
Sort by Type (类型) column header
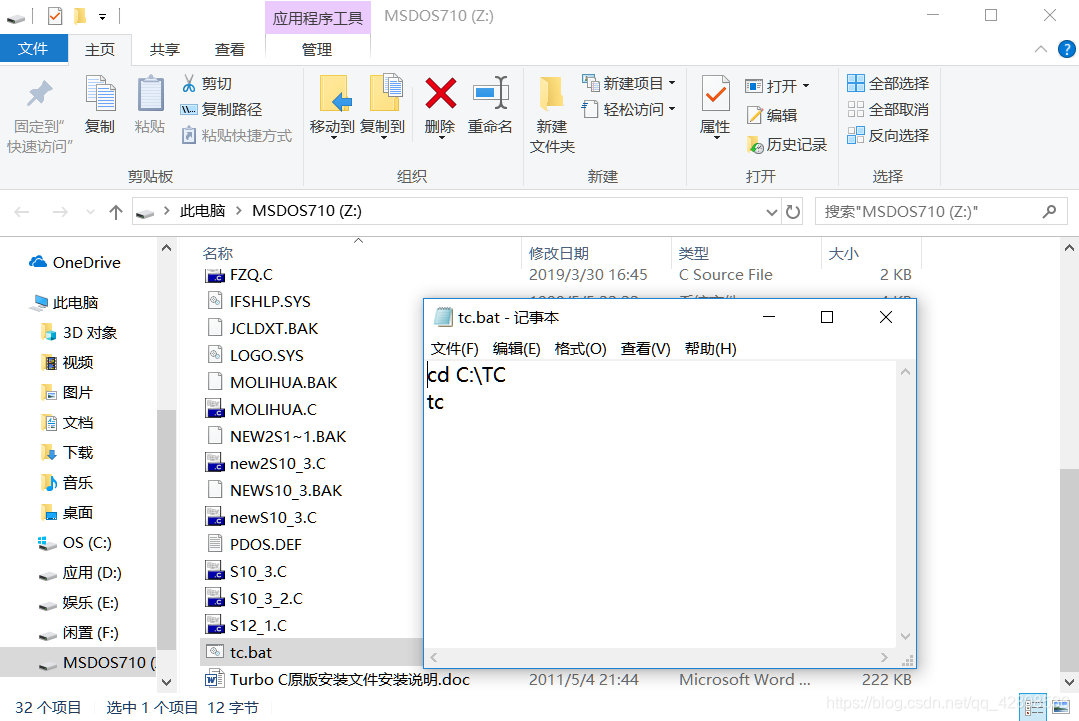[x=694, y=253]
